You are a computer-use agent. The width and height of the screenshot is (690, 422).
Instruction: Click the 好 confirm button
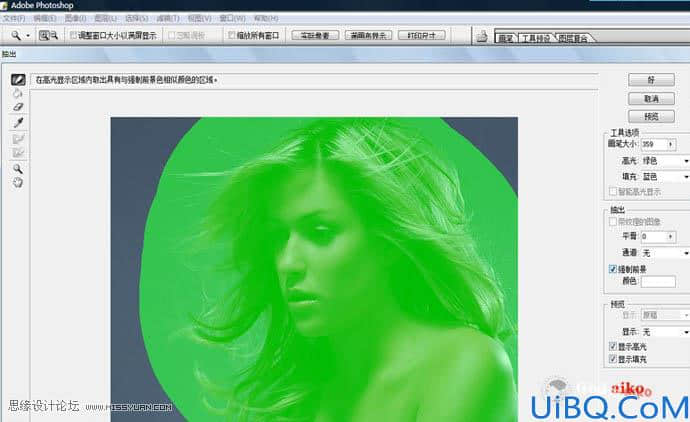point(651,80)
